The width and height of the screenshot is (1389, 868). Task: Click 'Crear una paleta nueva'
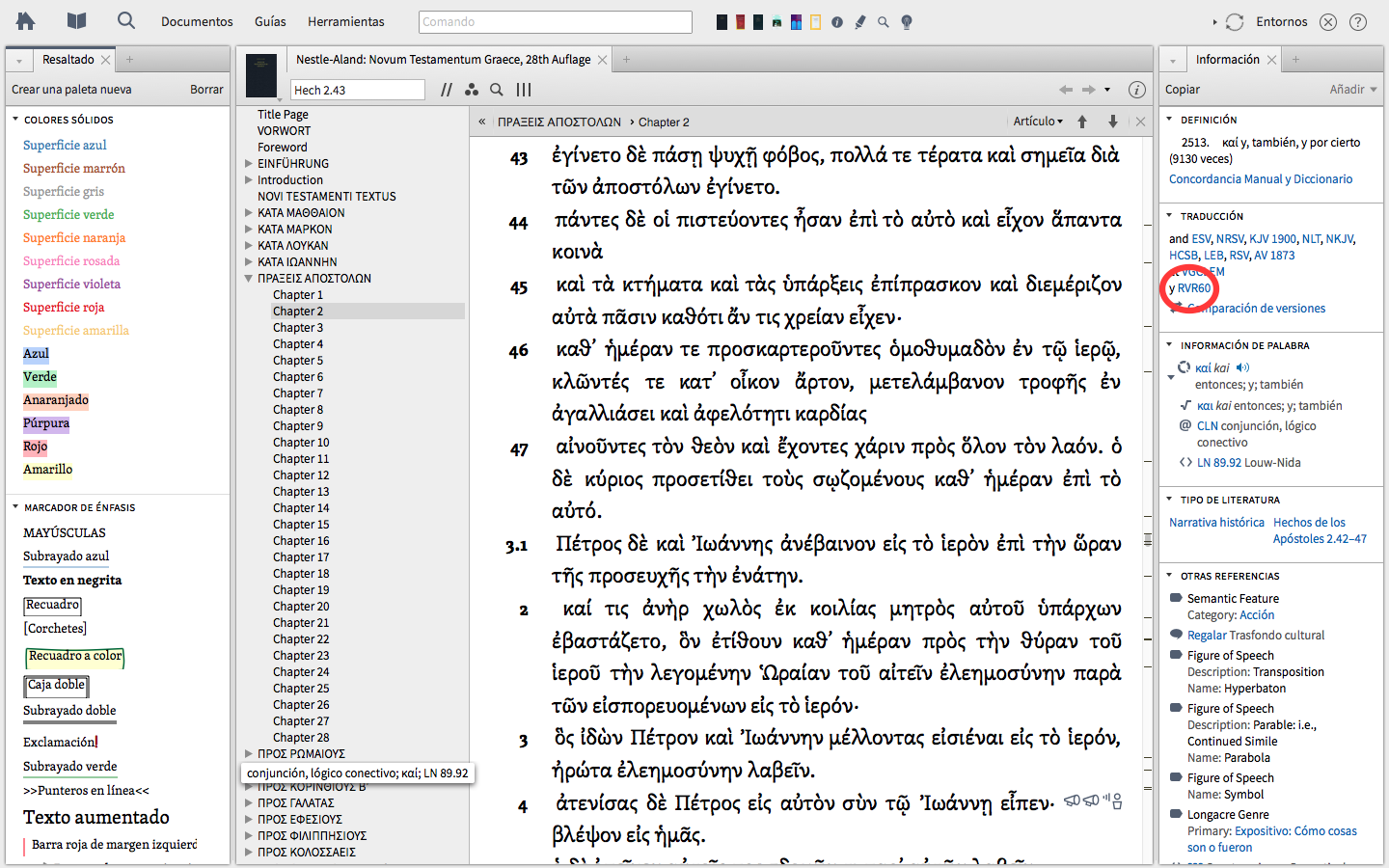point(71,90)
